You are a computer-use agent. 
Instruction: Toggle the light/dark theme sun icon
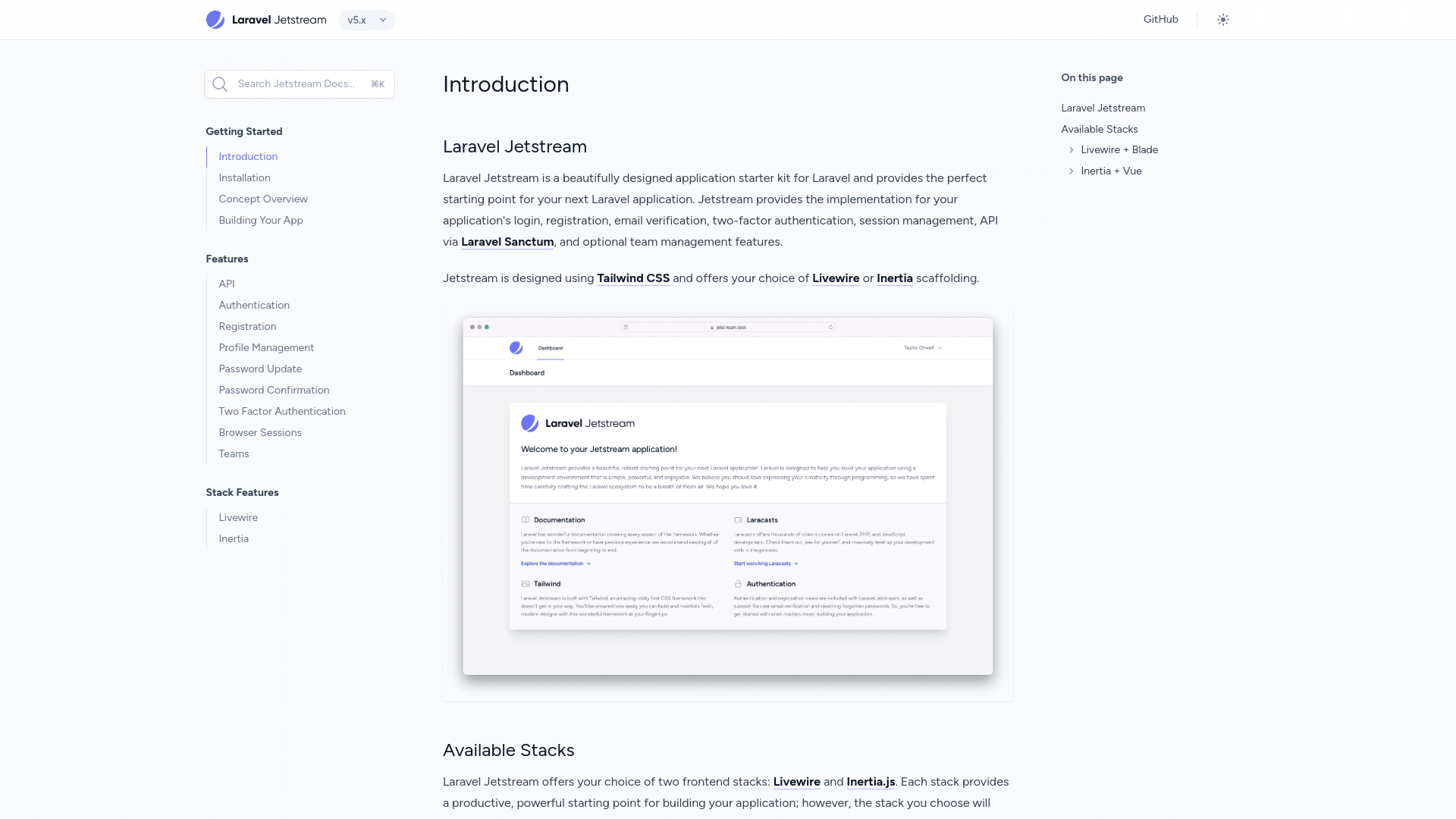click(x=1222, y=20)
